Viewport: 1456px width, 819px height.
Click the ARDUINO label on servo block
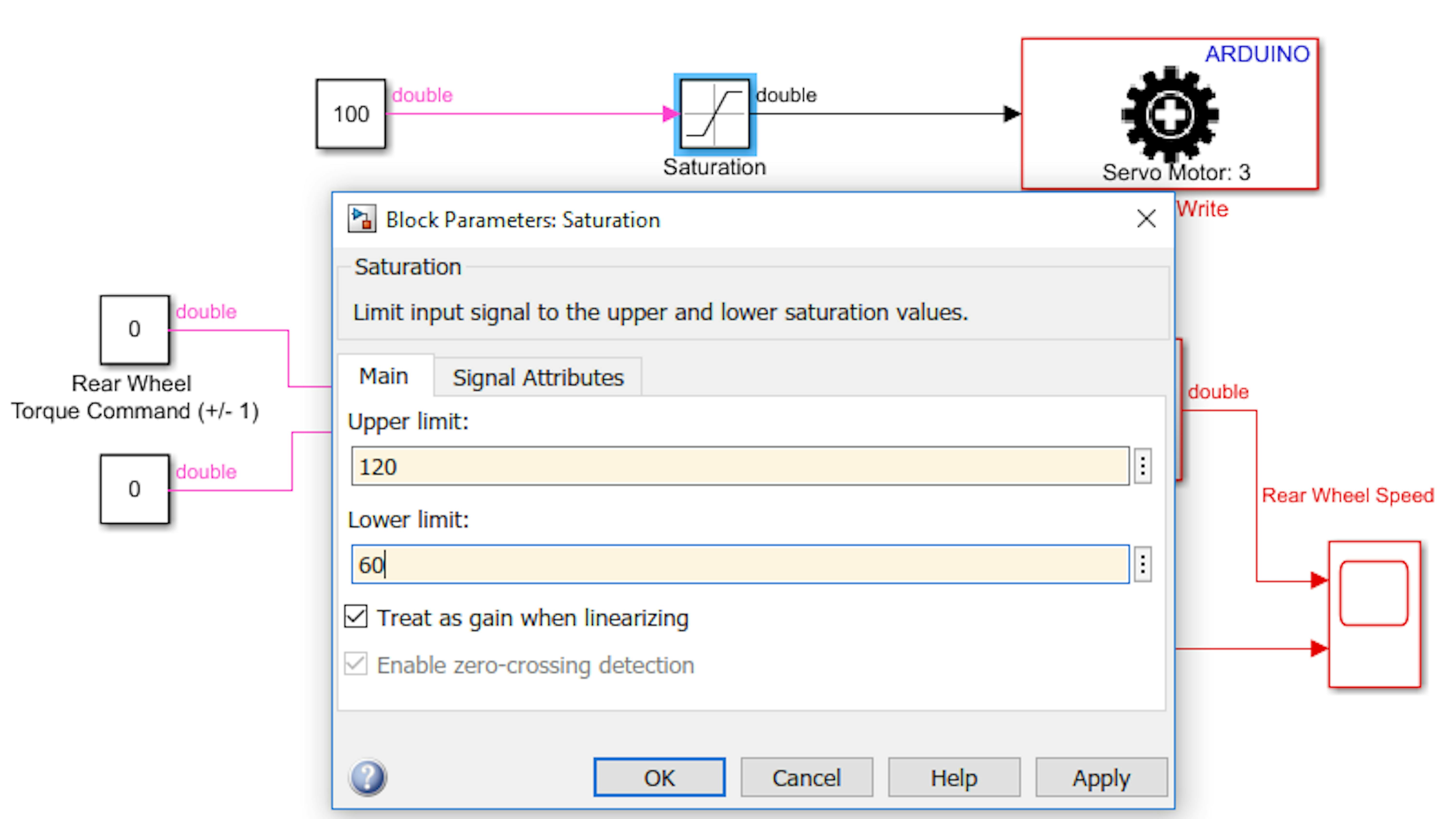(1257, 54)
